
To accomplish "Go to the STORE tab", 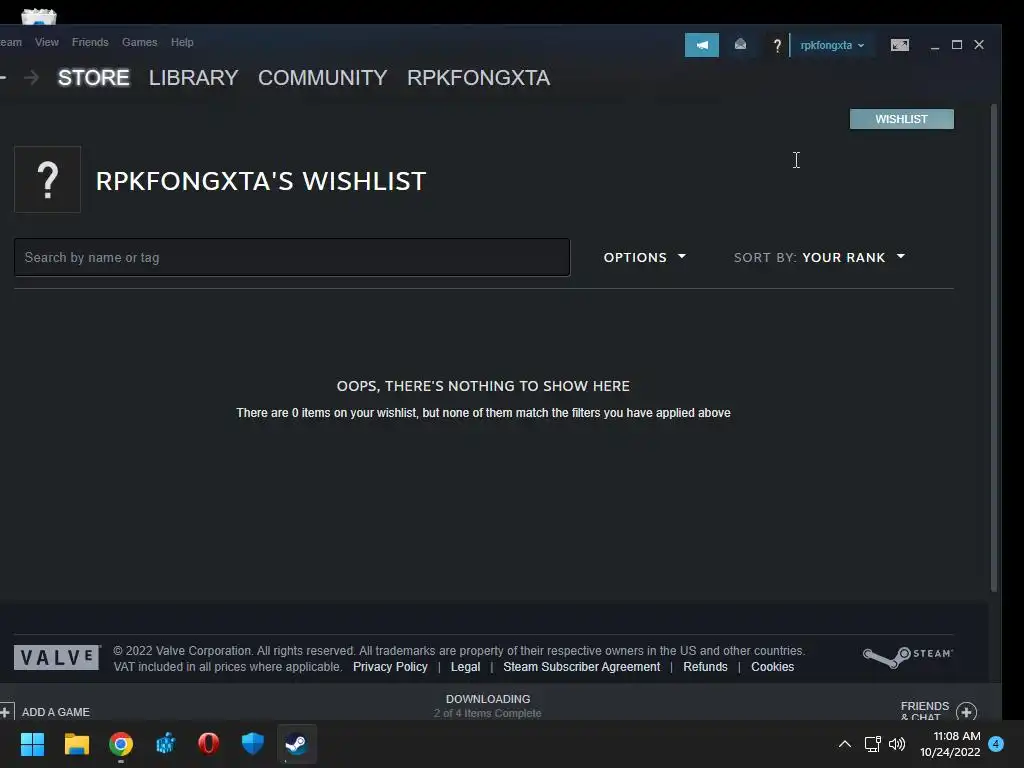I will coord(93,78).
